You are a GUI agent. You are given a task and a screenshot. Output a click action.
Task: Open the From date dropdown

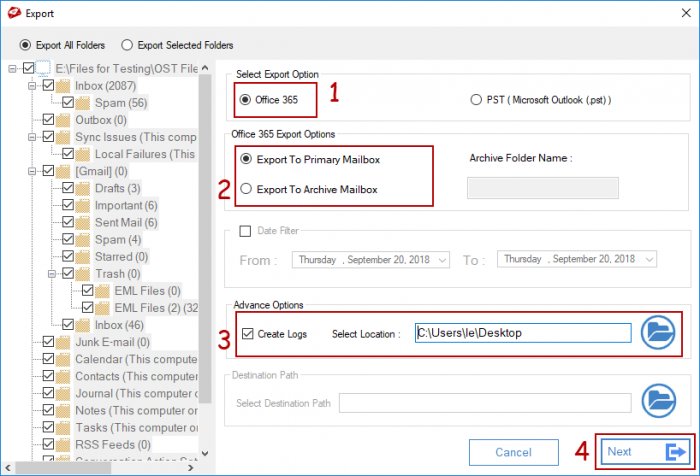coord(442,260)
